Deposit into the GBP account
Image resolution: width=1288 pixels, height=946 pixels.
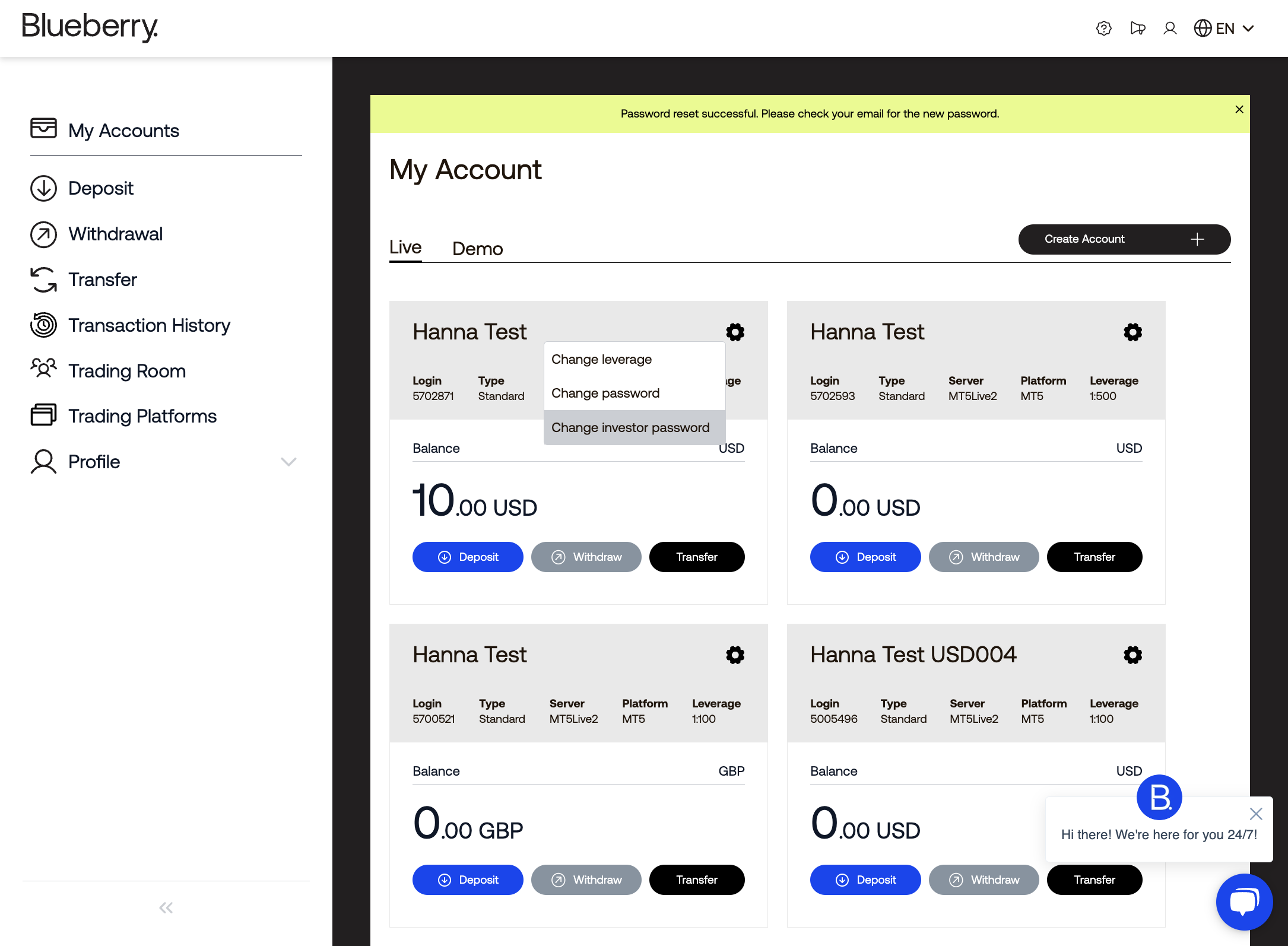click(x=468, y=880)
